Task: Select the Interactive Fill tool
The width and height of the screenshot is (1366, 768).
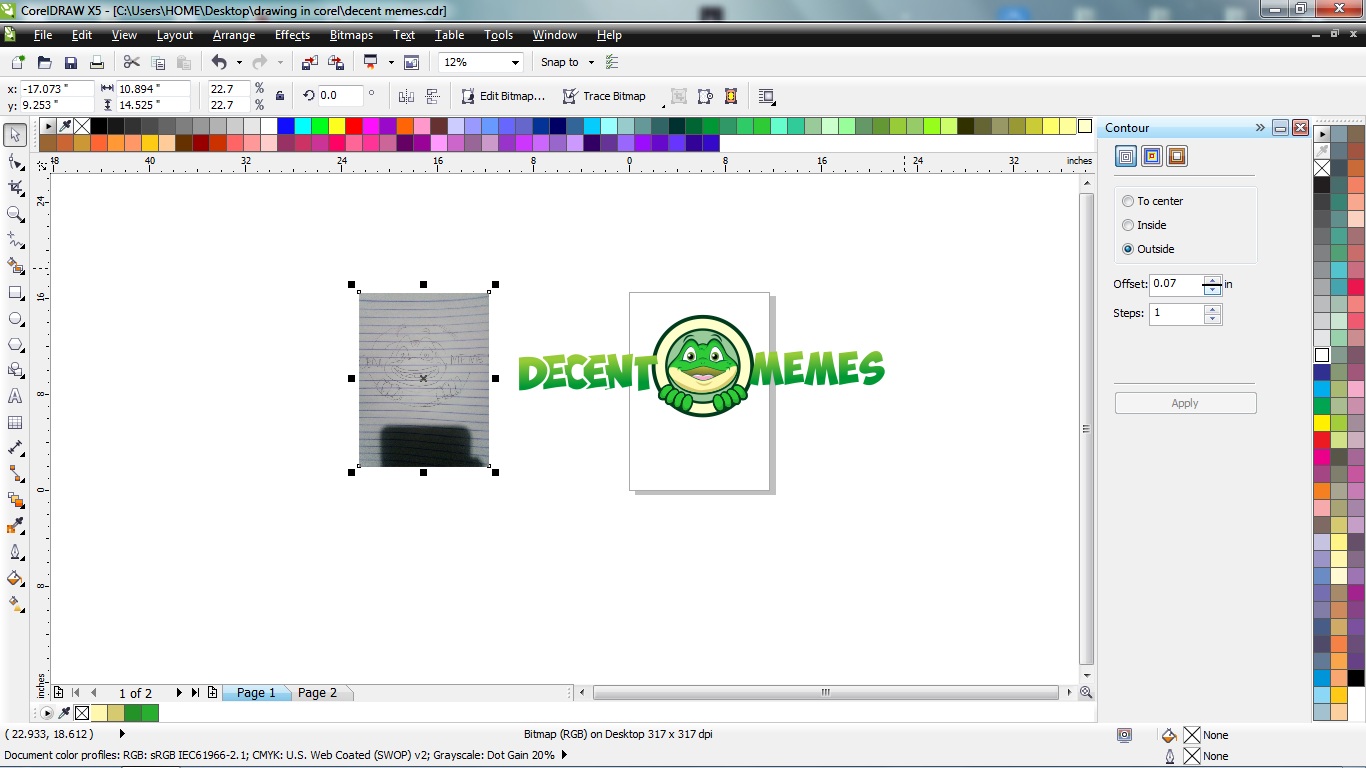Action: click(15, 604)
